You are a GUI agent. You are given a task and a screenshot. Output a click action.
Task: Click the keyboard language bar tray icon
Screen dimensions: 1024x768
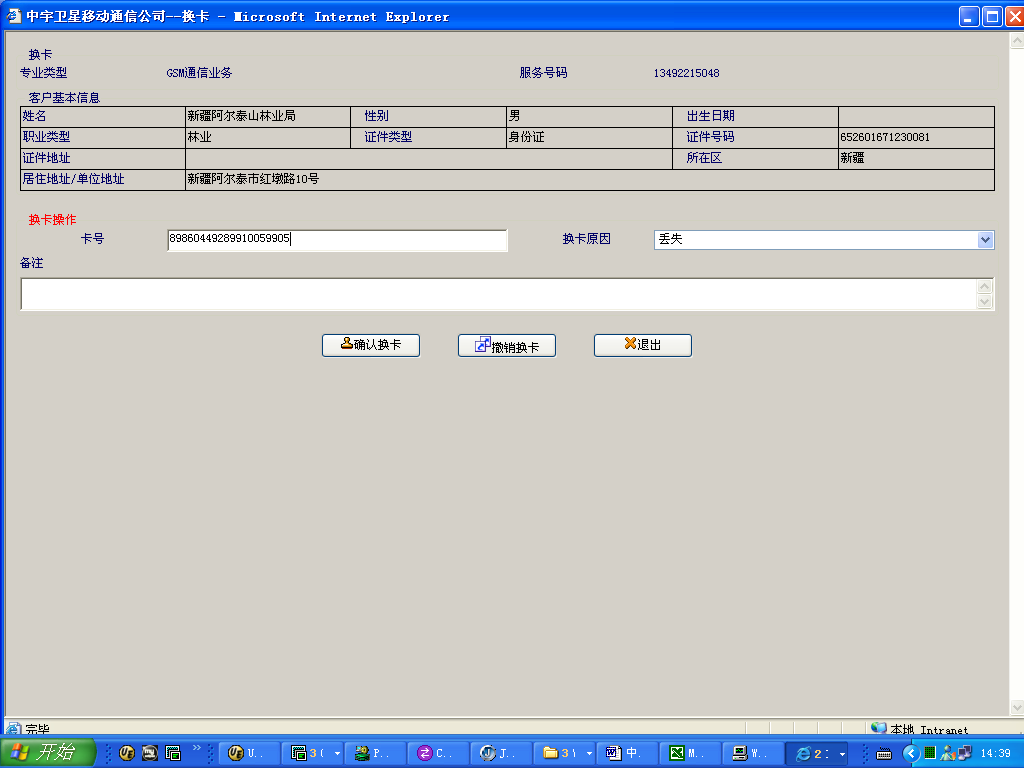tap(884, 753)
